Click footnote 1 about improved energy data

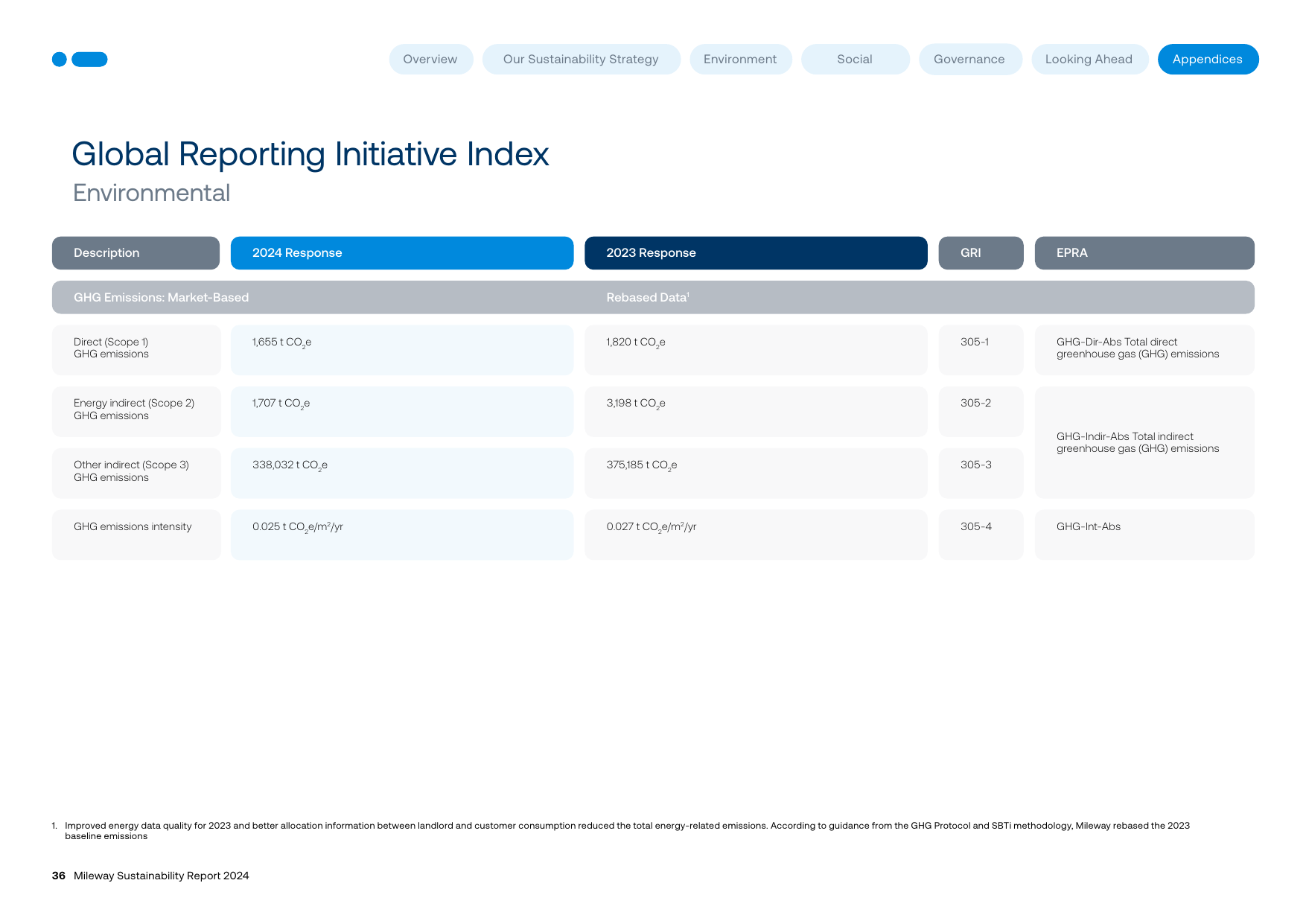[x=622, y=831]
